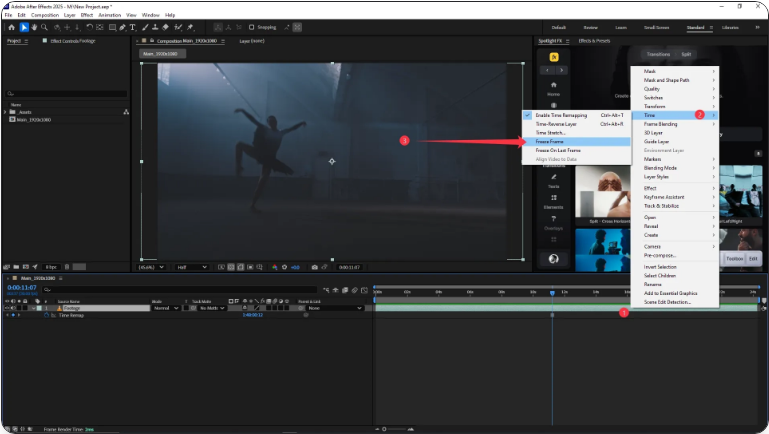Open the Animation menu
The width and height of the screenshot is (769, 434).
110,15
